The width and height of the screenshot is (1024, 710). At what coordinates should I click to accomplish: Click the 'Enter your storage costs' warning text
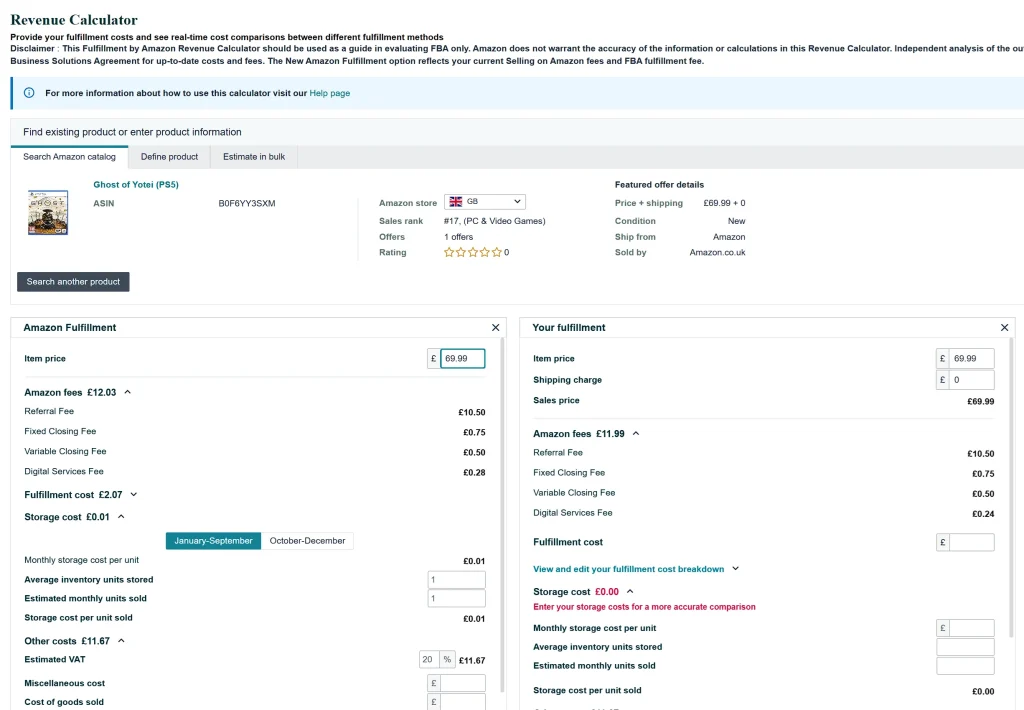coord(644,607)
